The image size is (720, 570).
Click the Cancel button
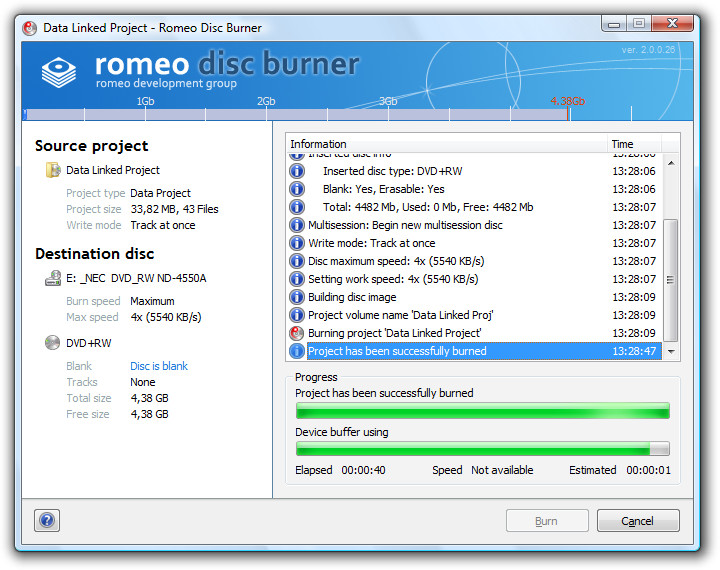pyautogui.click(x=638, y=521)
